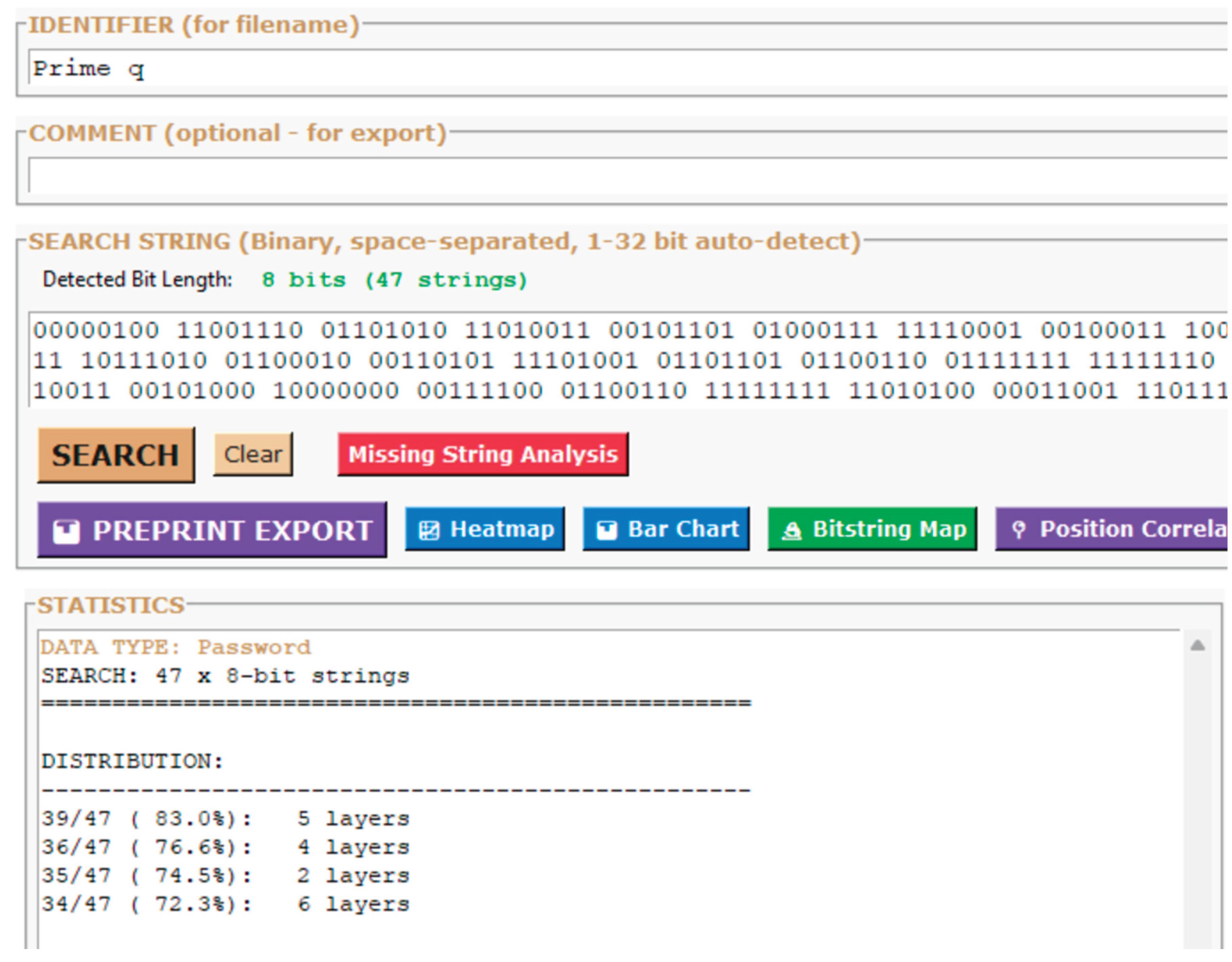Click the pin icon on Position Correlation

tap(1020, 529)
